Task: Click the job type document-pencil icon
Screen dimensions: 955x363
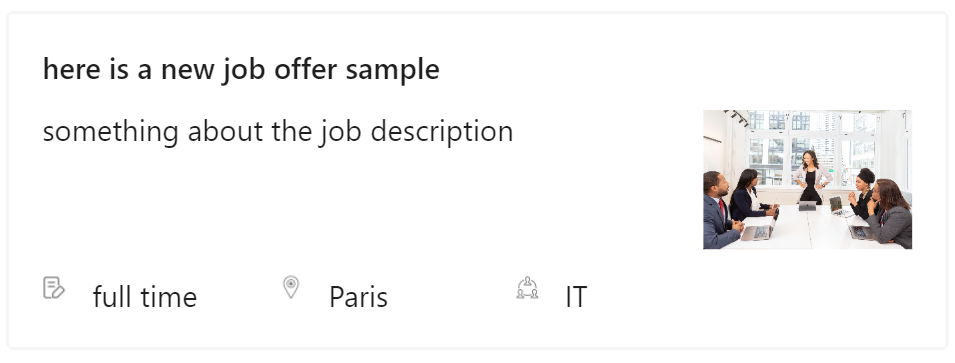Action: coord(54,287)
